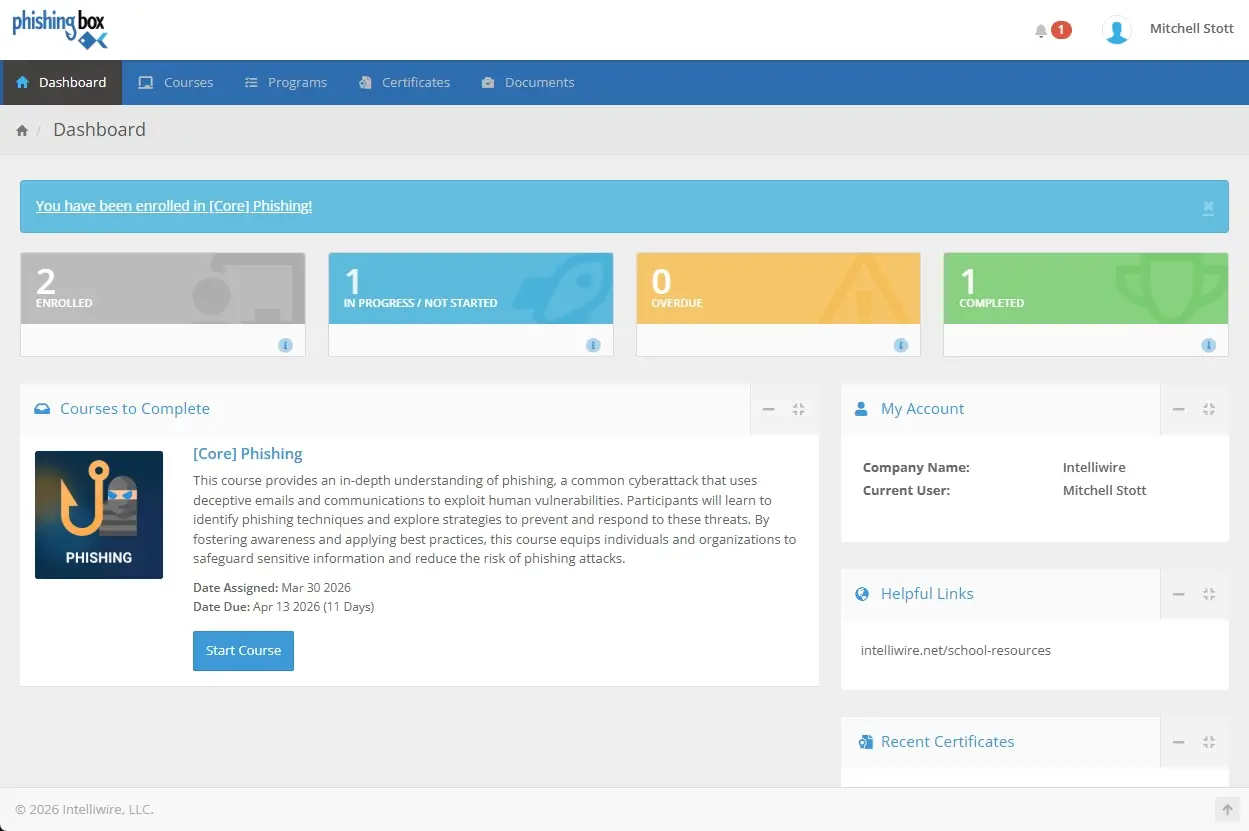Open the [Core] Phishing course title link
This screenshot has width=1249, height=831.
[247, 454]
